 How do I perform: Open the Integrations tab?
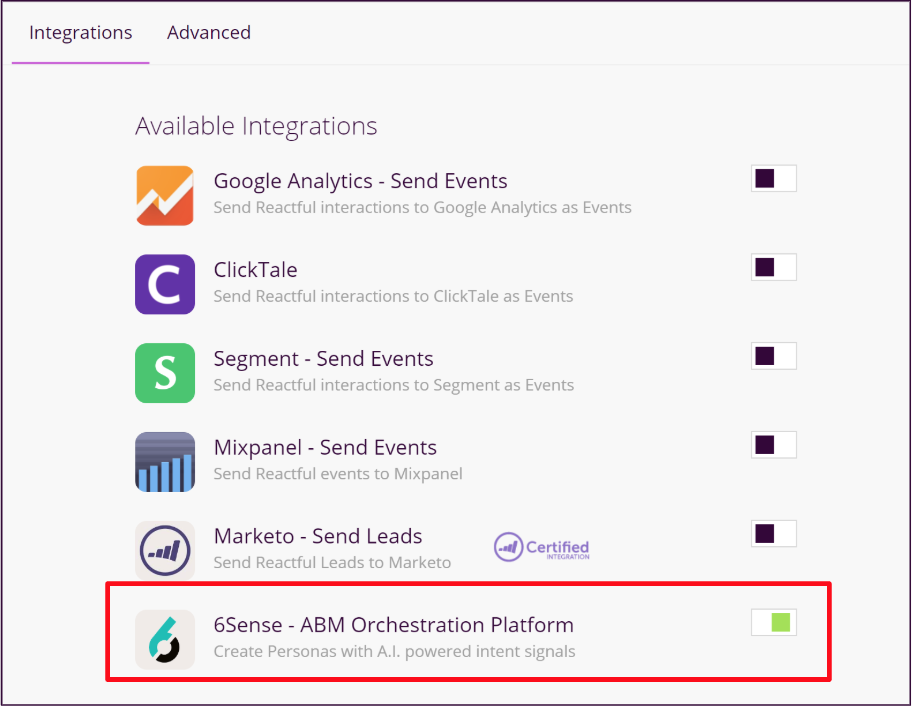click(81, 33)
